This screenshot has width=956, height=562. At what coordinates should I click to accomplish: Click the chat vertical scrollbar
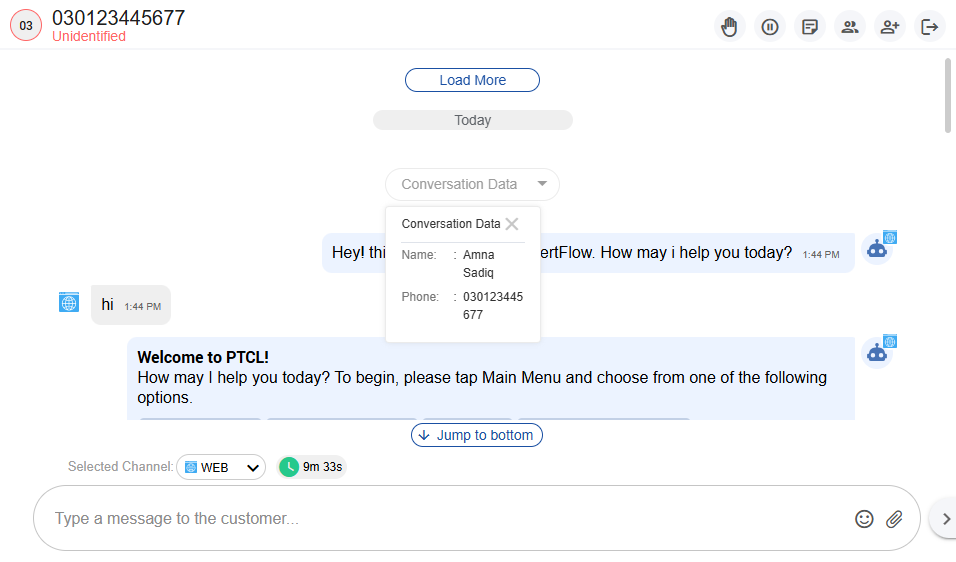[x=948, y=95]
